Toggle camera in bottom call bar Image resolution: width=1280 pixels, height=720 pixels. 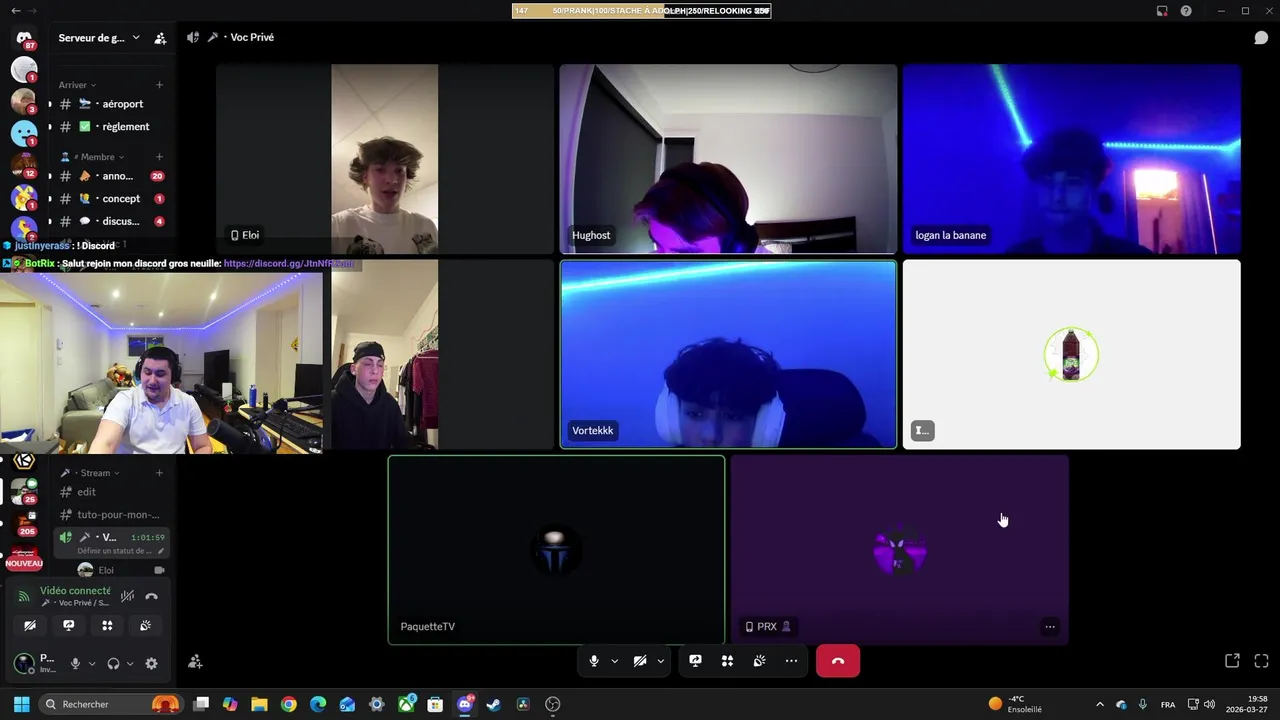coord(640,661)
